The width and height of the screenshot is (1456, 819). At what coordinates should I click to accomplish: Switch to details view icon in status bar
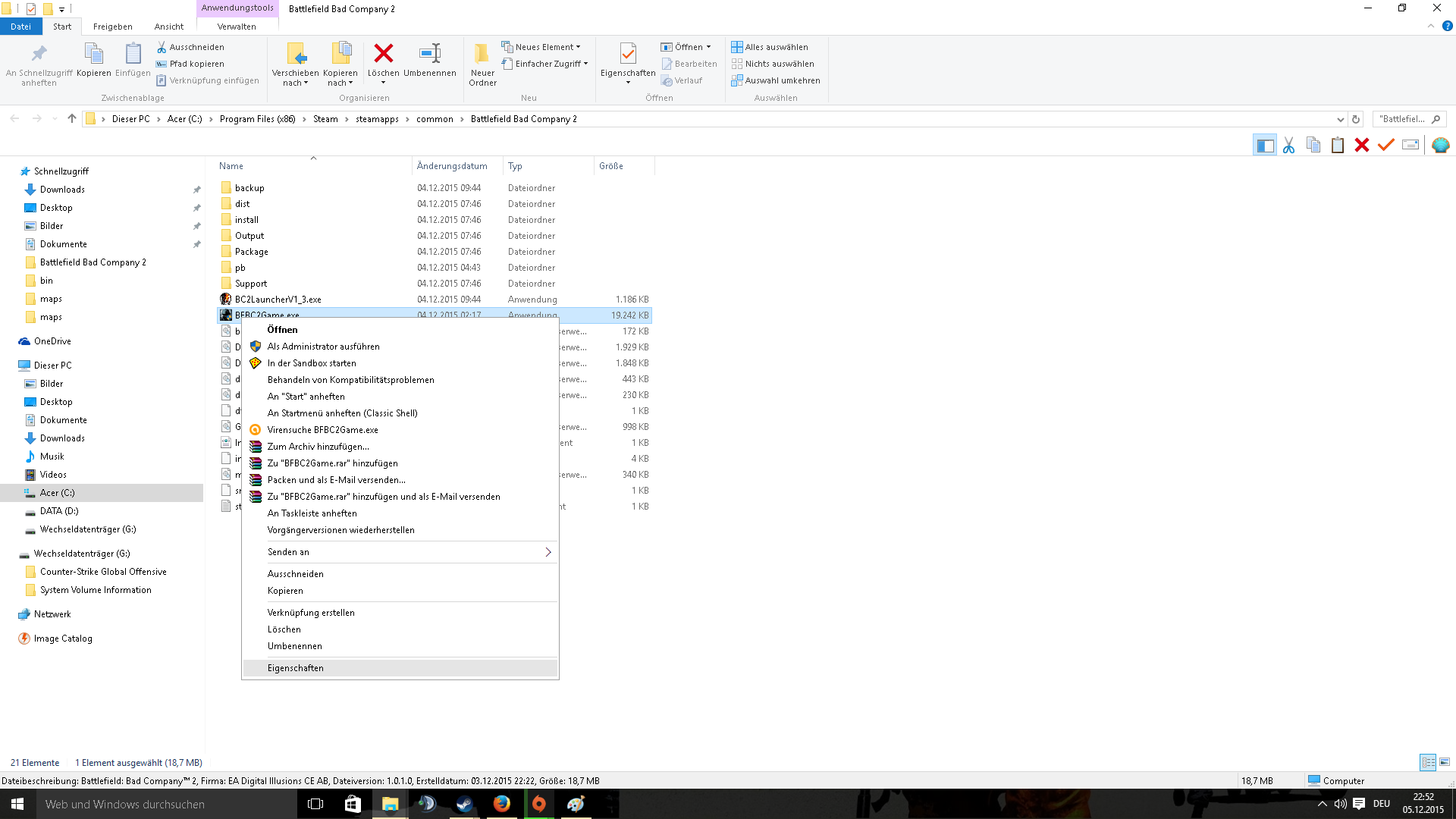coord(1428,762)
